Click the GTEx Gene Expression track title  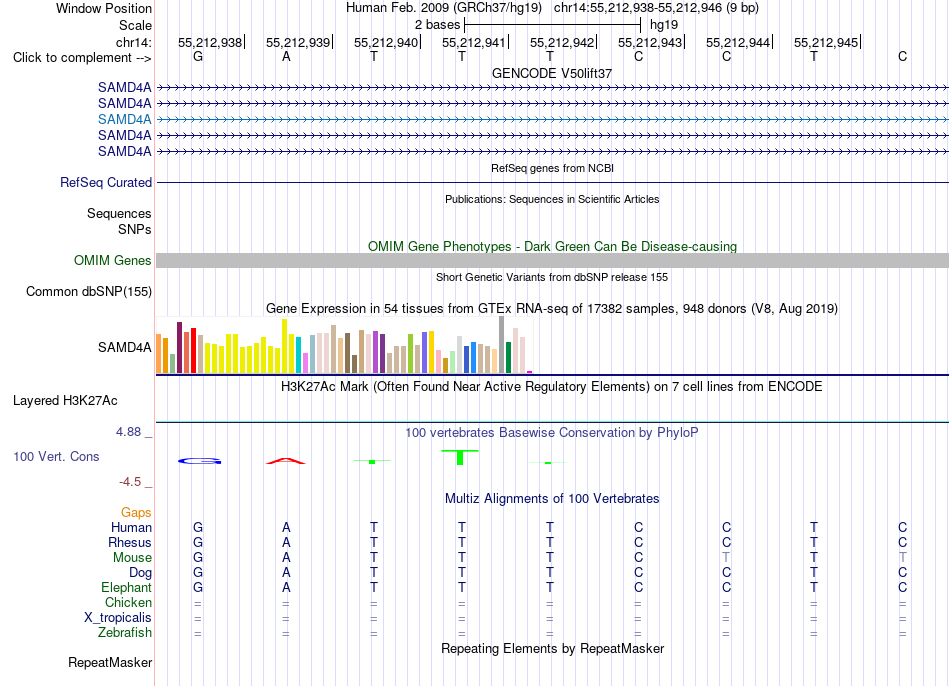tap(552, 308)
